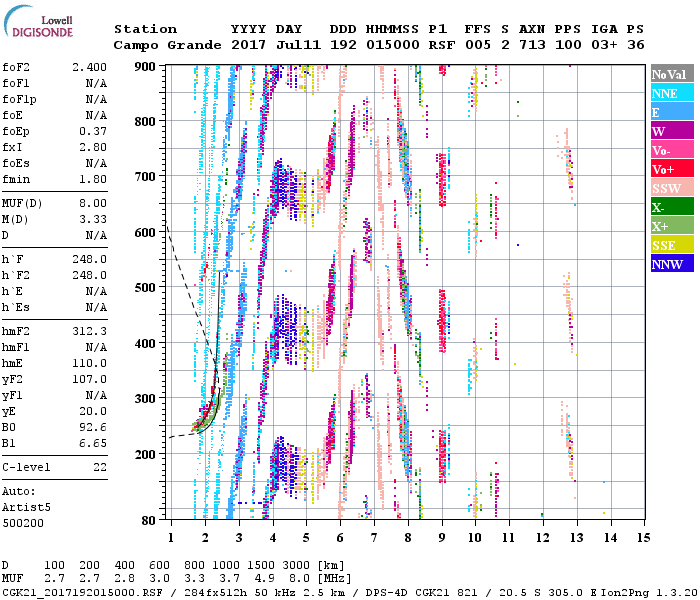Click the MUF value 4.9

click(265, 579)
